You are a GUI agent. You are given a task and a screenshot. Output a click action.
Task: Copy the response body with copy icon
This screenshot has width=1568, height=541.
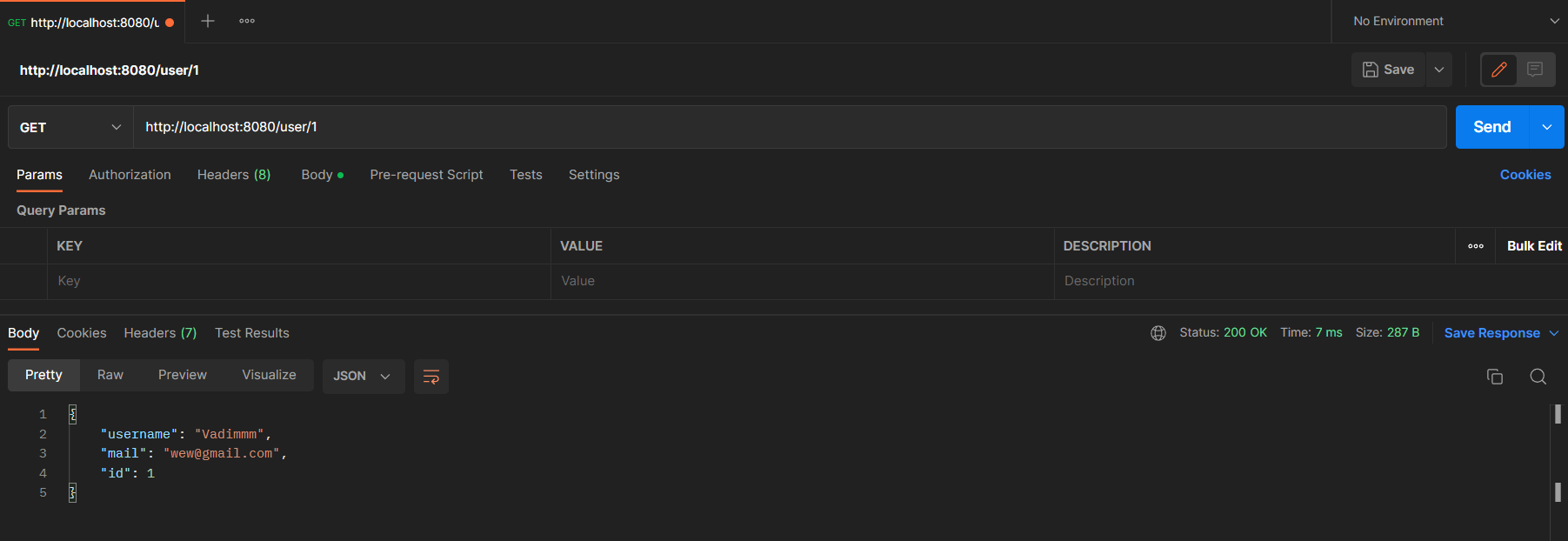point(1495,377)
